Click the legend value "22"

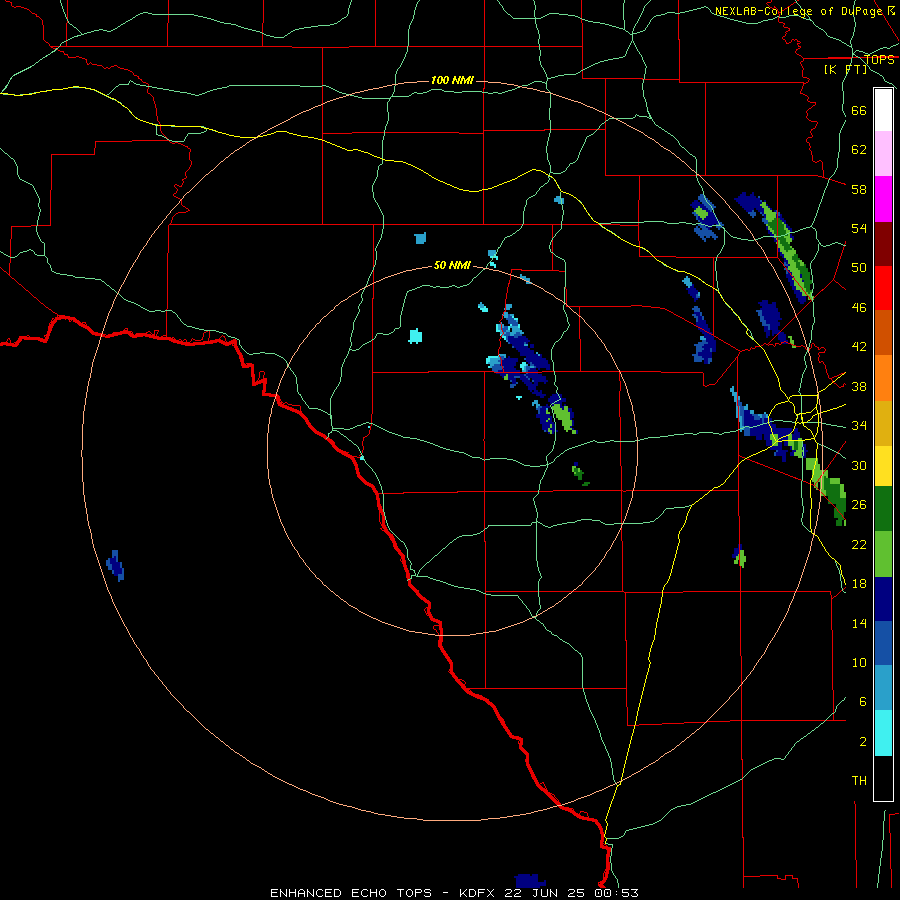point(859,544)
